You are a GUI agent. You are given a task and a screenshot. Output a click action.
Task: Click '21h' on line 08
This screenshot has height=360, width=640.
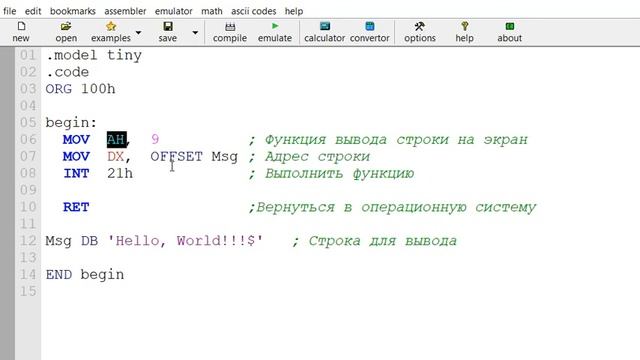(120, 173)
